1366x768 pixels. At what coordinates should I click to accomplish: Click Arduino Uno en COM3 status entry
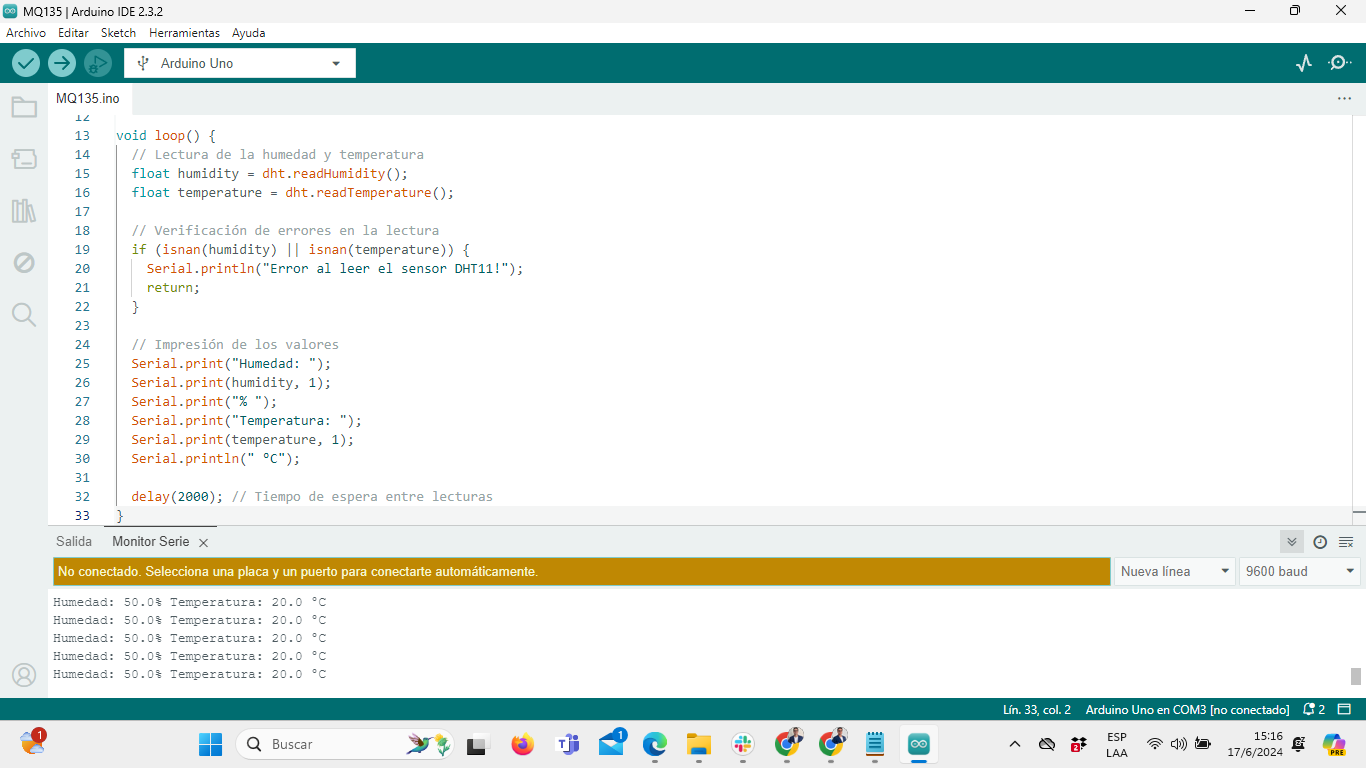[1187, 709]
